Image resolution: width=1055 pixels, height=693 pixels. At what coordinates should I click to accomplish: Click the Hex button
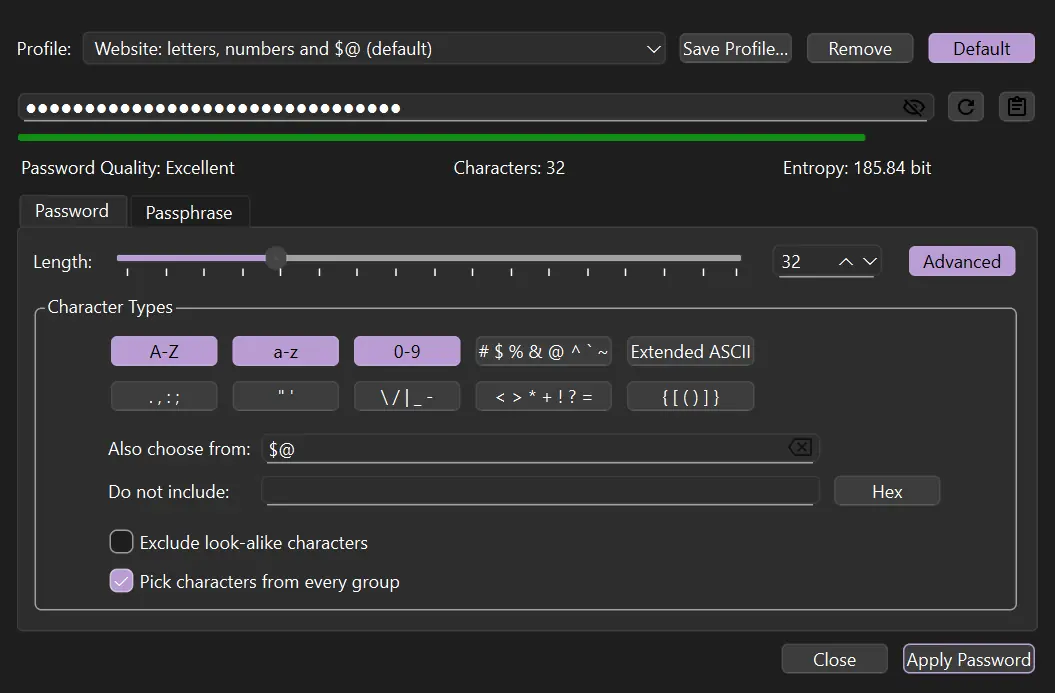pyautogui.click(x=887, y=491)
